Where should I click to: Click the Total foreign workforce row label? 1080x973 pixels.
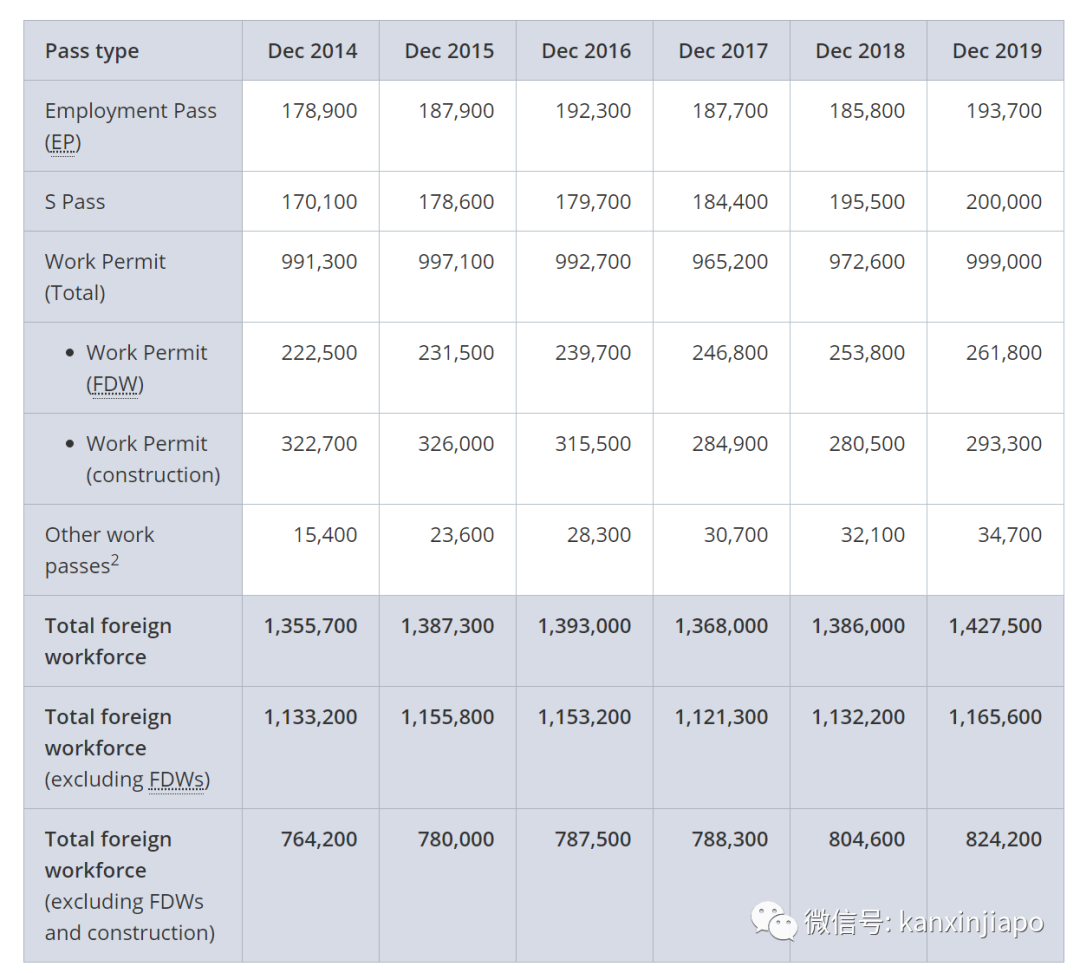point(108,641)
